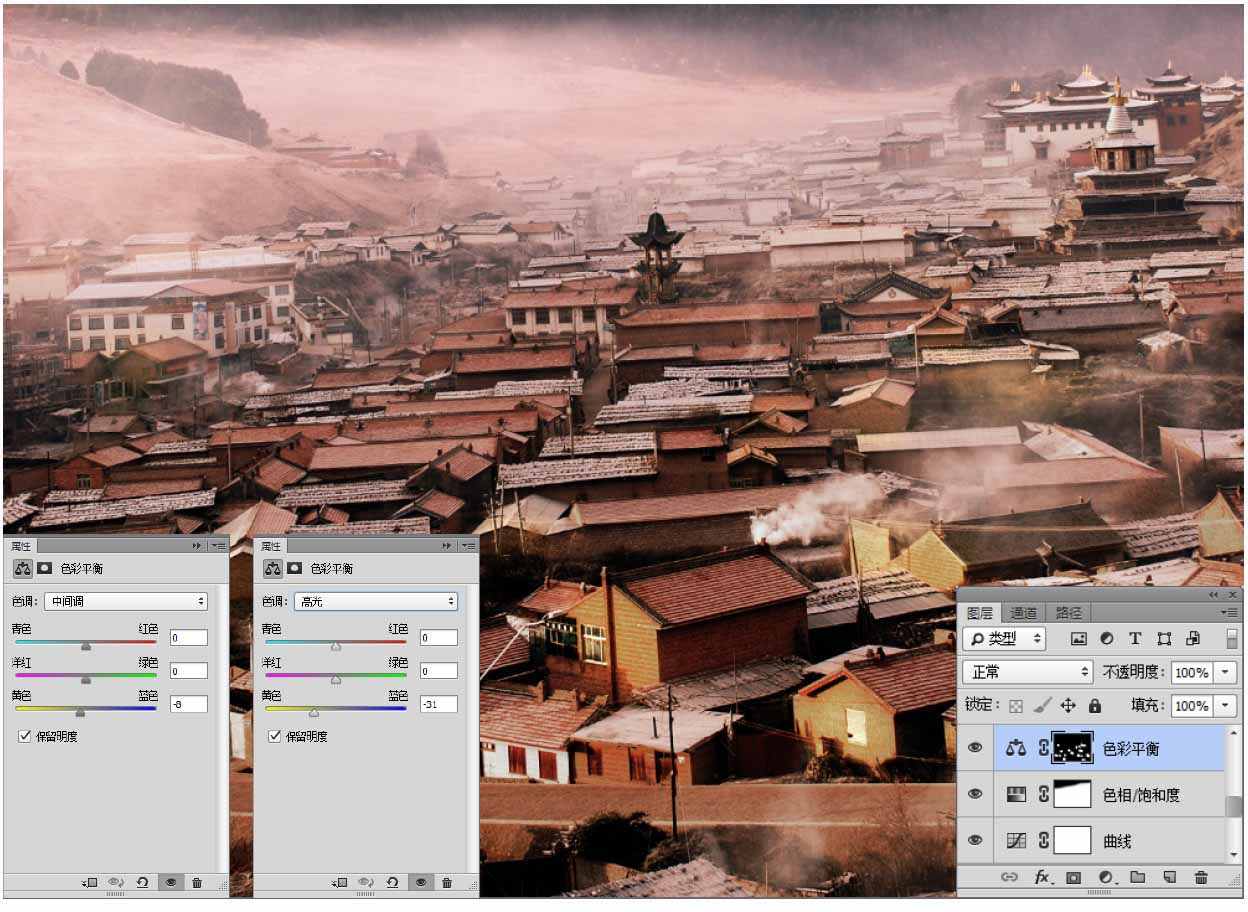The height and width of the screenshot is (912, 1248).
Task: Select the 色彩平衡 layer mask thumbnail
Action: 1072,747
